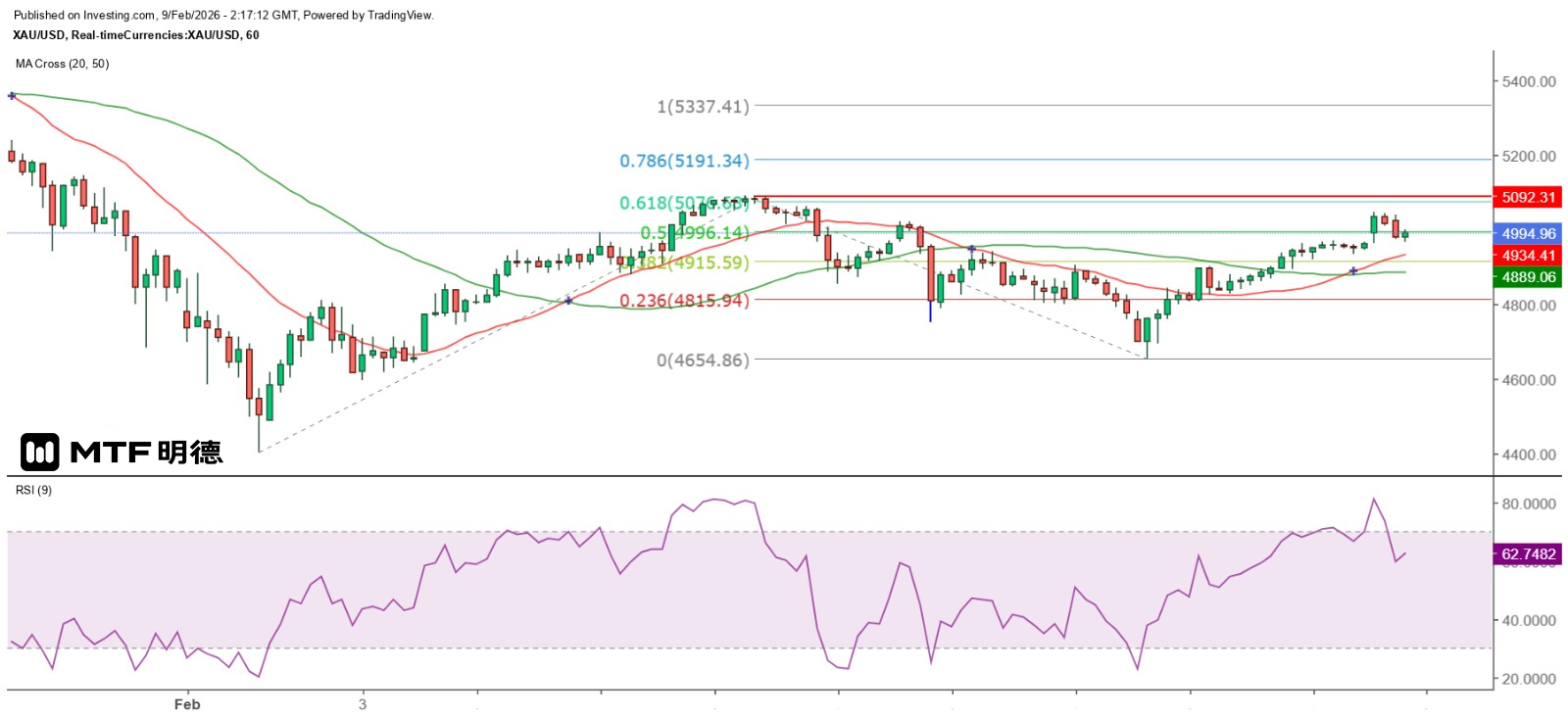Click the XAU/USD symbol title text
1568x719 pixels.
click(x=135, y=35)
